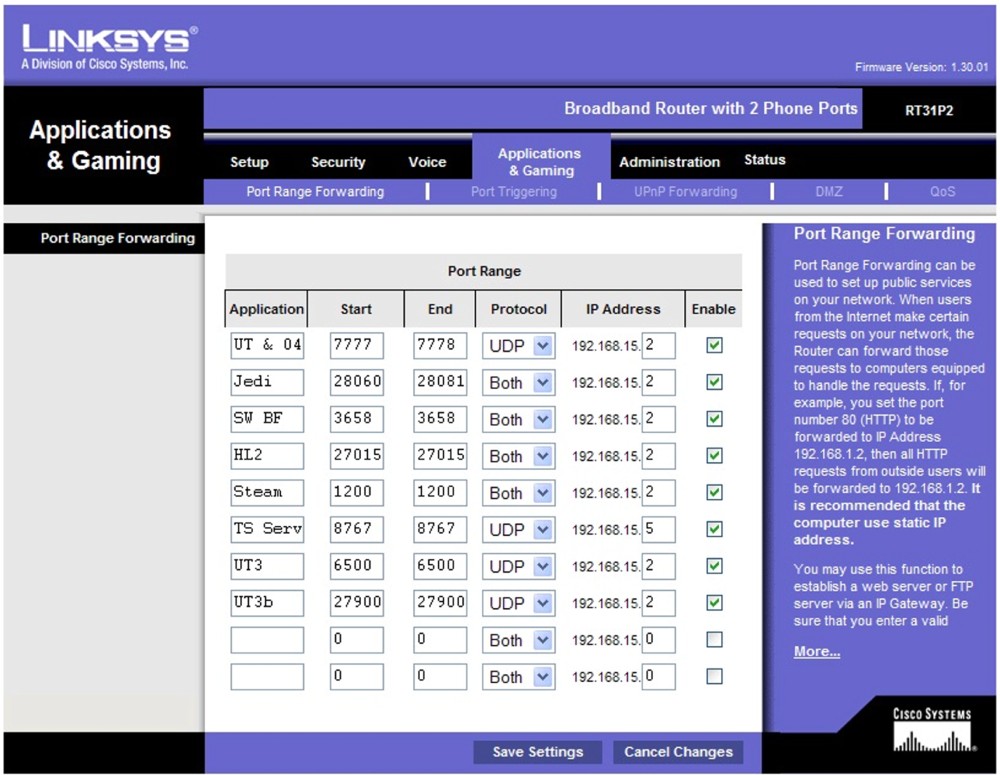Click the TS Serv start port field 8767
Image resolution: width=1000 pixels, height=775 pixels.
click(357, 529)
